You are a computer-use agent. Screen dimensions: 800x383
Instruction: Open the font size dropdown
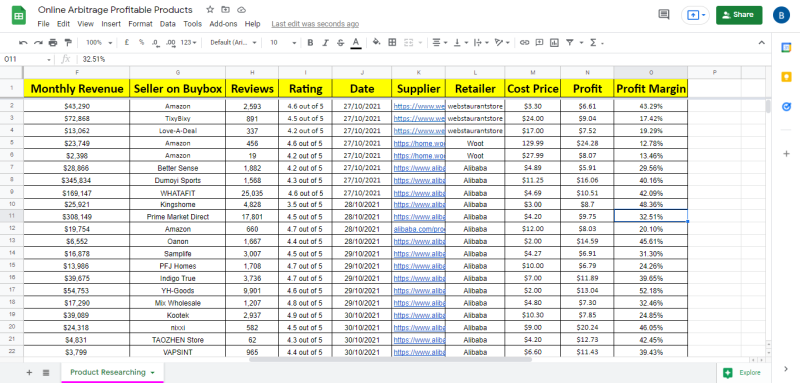[282, 43]
